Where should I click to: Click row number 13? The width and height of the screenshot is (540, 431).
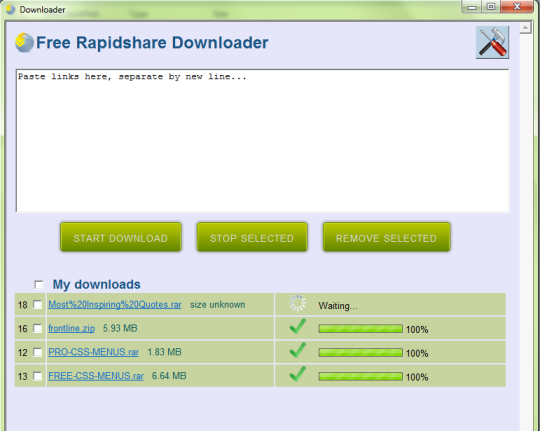point(22,377)
